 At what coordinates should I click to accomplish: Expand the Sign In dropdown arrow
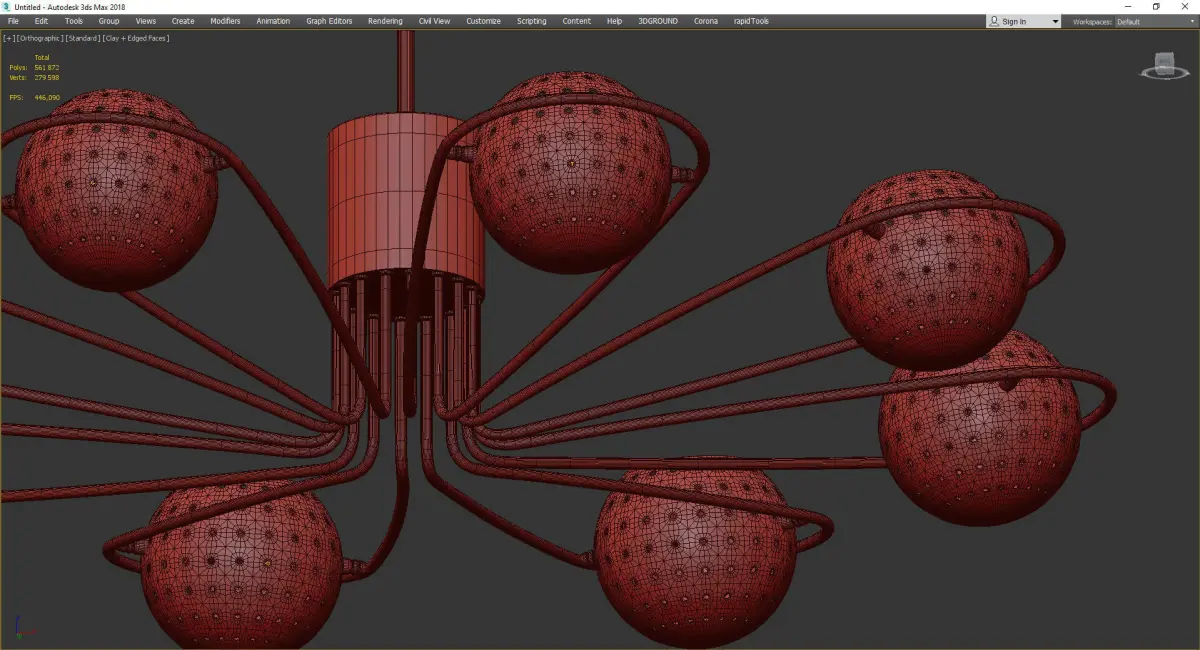tap(1055, 21)
